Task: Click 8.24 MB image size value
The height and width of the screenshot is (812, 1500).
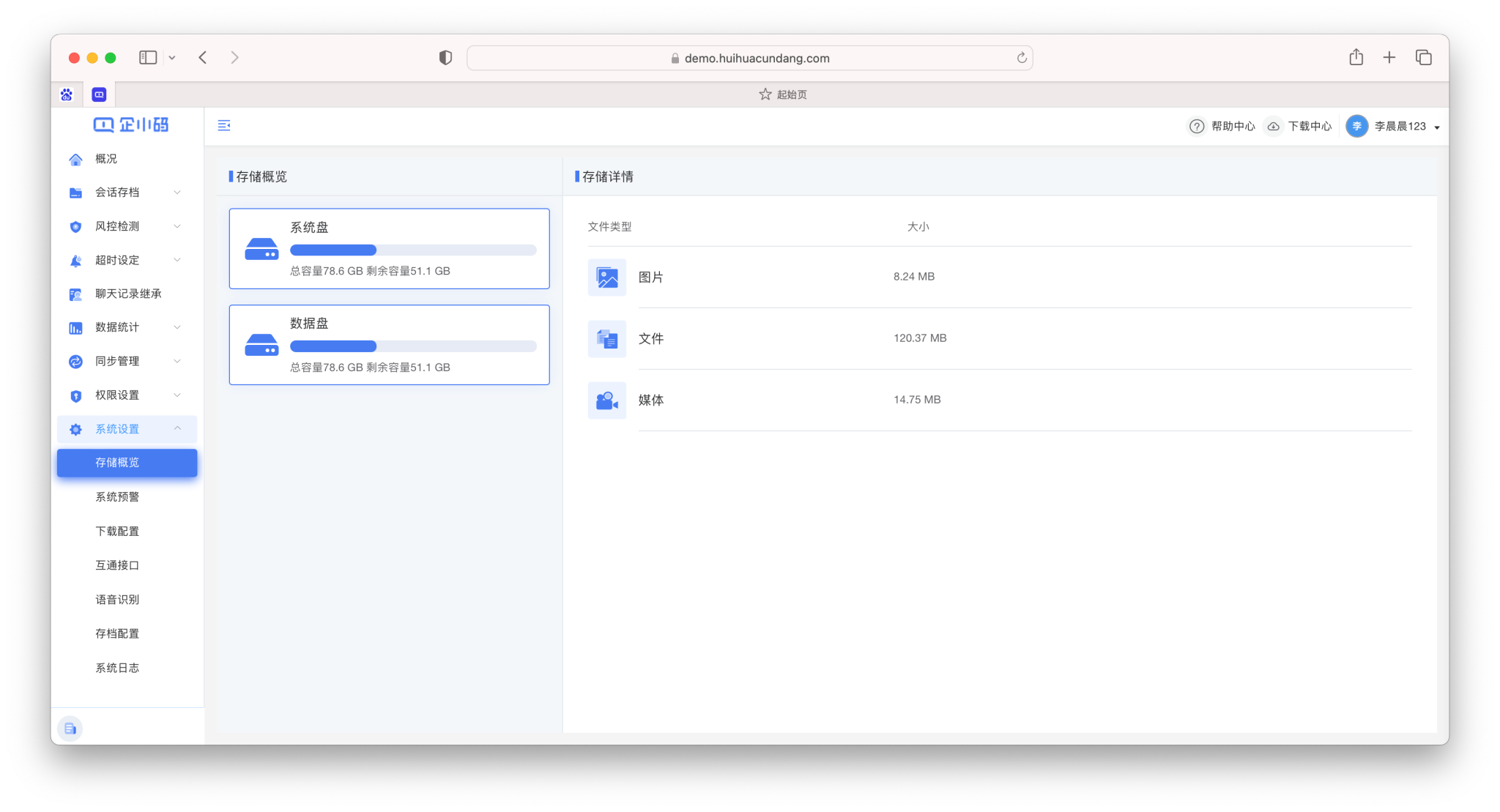Action: click(x=914, y=277)
